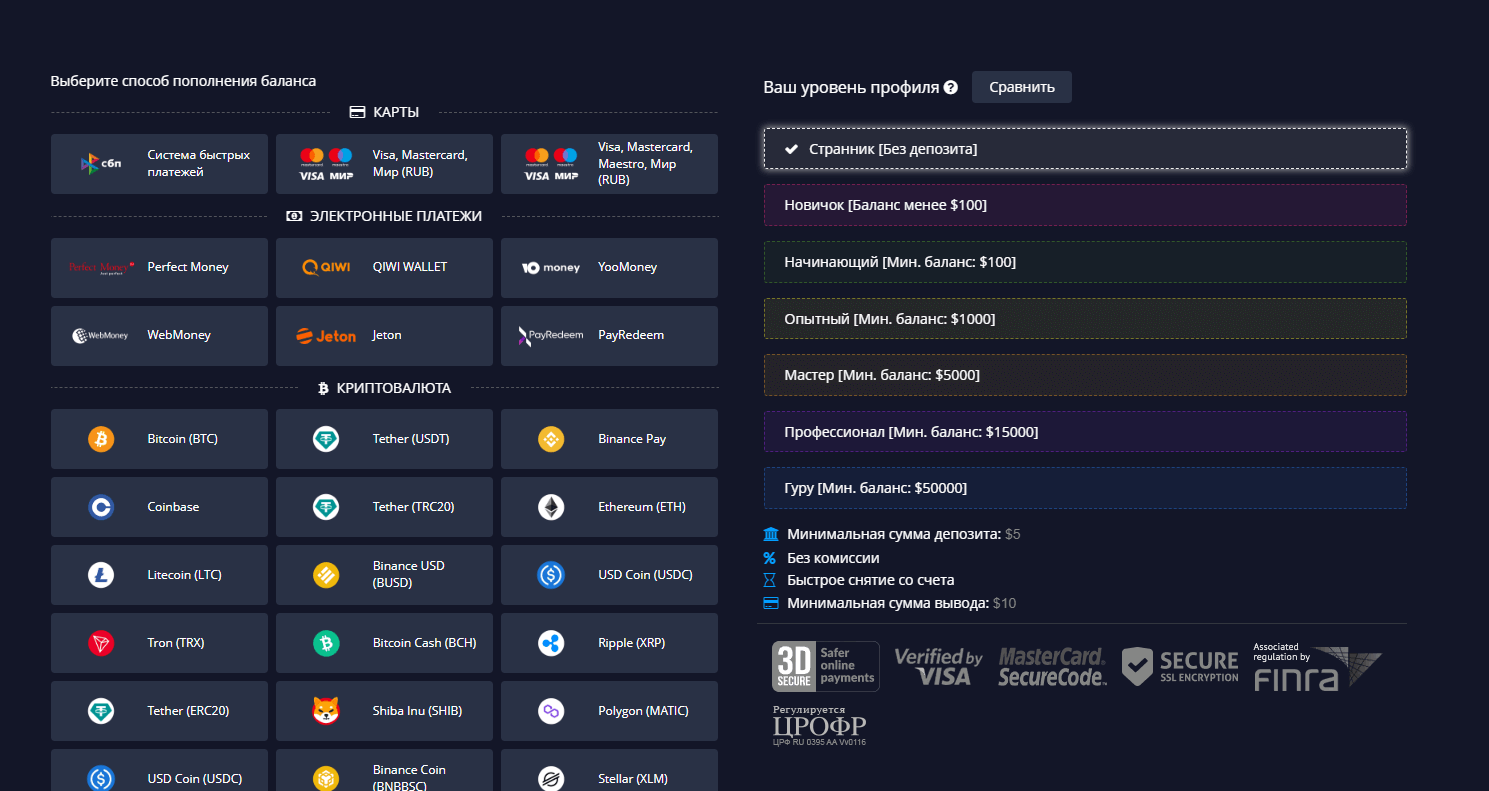Choose the Tron (TRX) red icon
This screenshot has width=1489, height=791.
(x=101, y=643)
